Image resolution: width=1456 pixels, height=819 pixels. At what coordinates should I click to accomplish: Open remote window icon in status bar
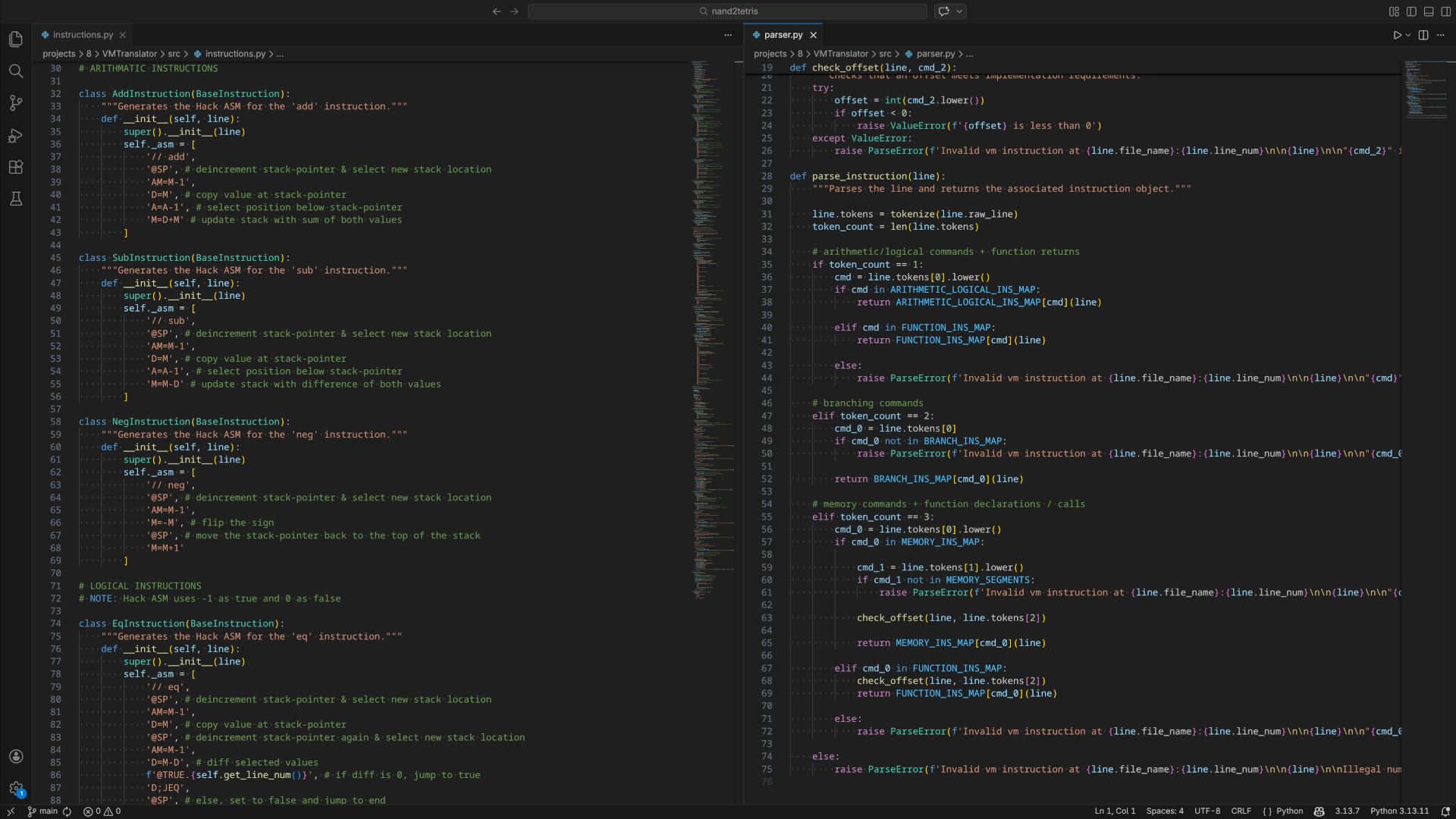click(x=11, y=811)
